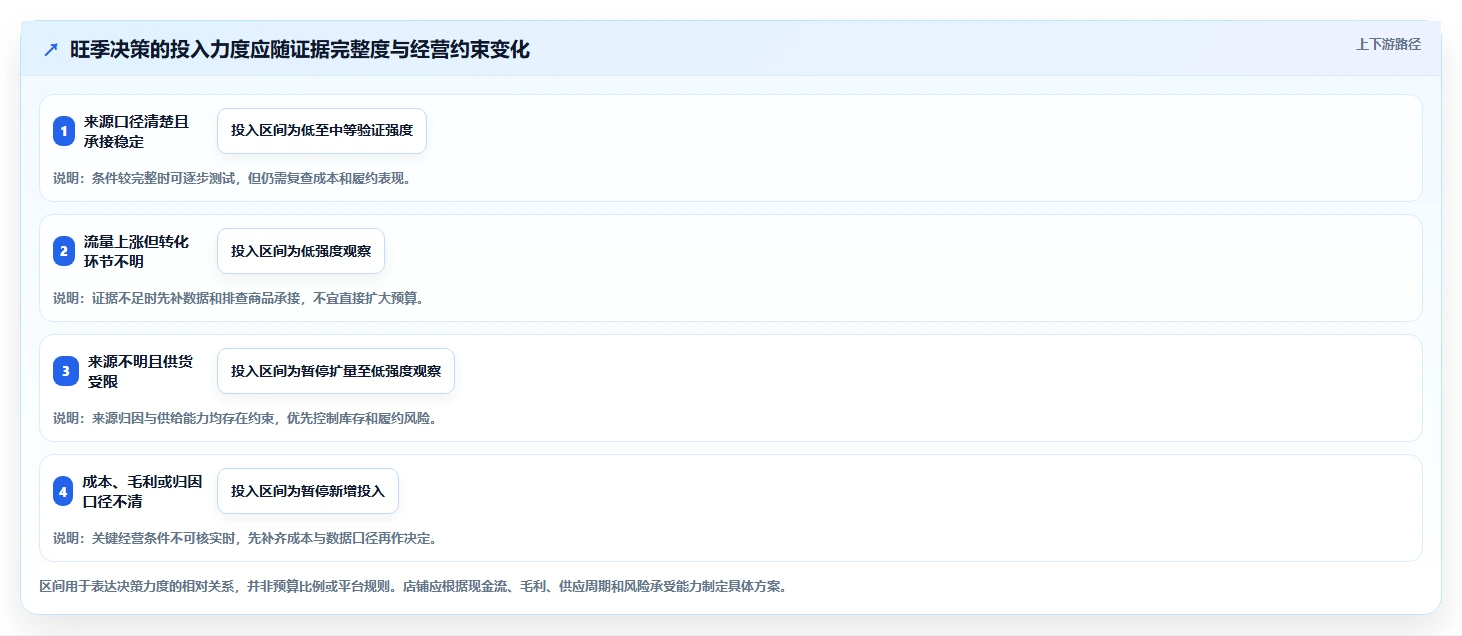Click the 流量上涨但转化环节不明 label

pos(136,251)
